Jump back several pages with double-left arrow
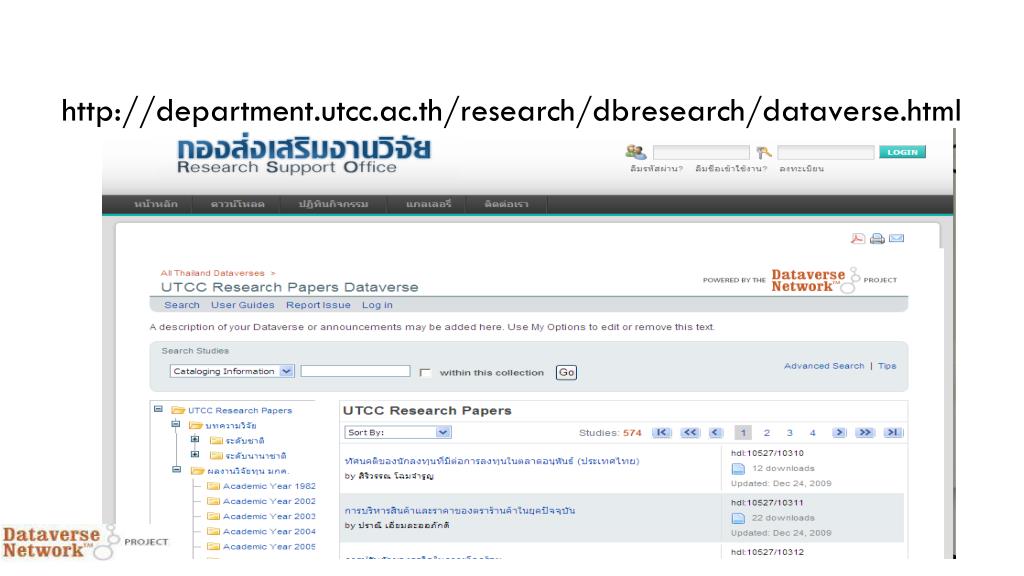Image resolution: width=1024 pixels, height=576 pixels. click(690, 432)
